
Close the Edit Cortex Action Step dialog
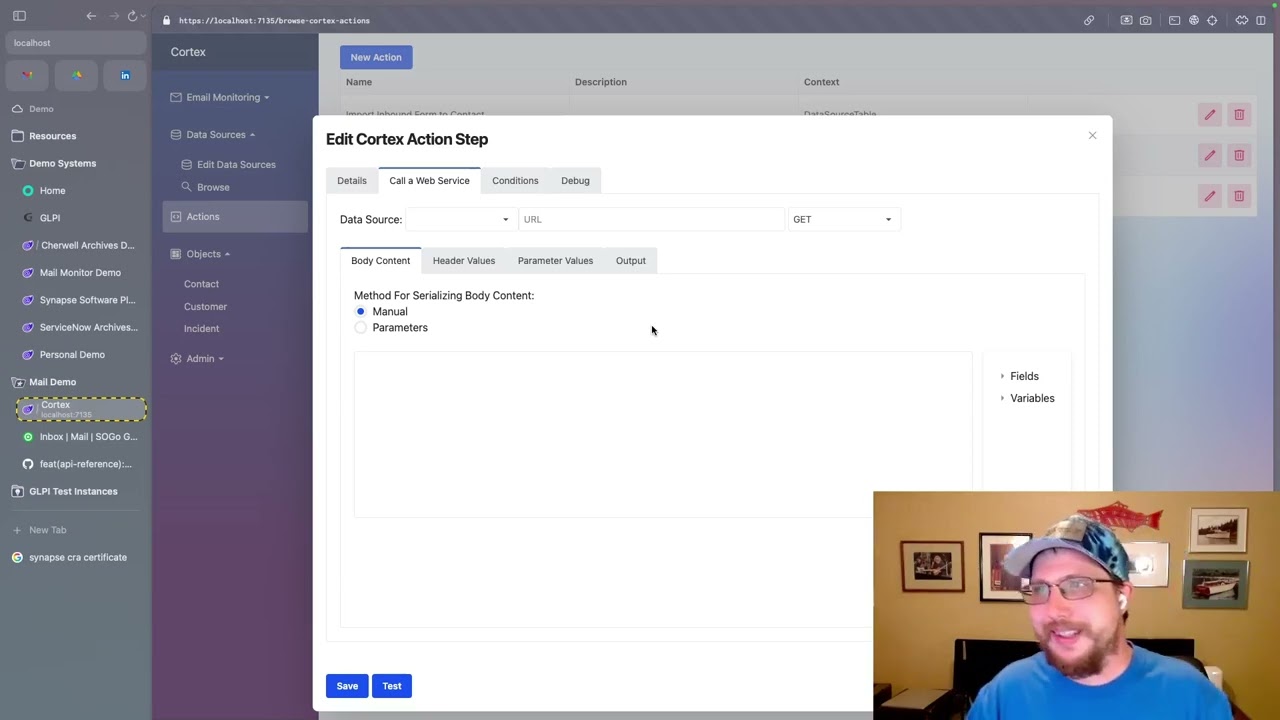click(1092, 135)
